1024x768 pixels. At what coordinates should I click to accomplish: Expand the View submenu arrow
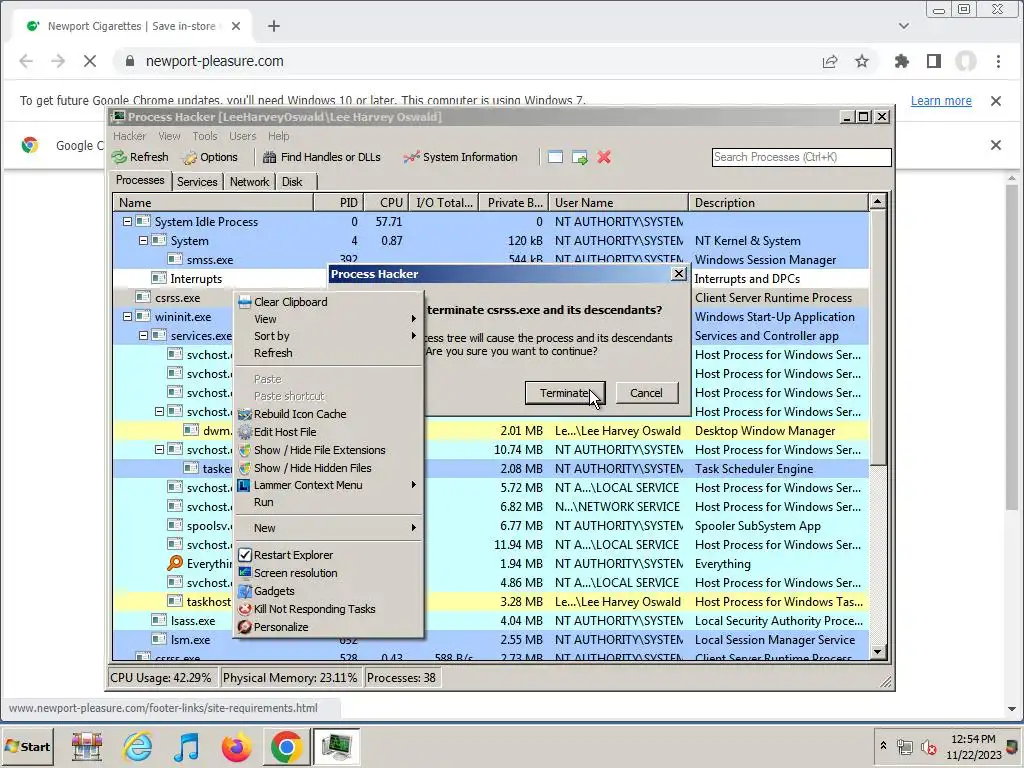coord(413,319)
